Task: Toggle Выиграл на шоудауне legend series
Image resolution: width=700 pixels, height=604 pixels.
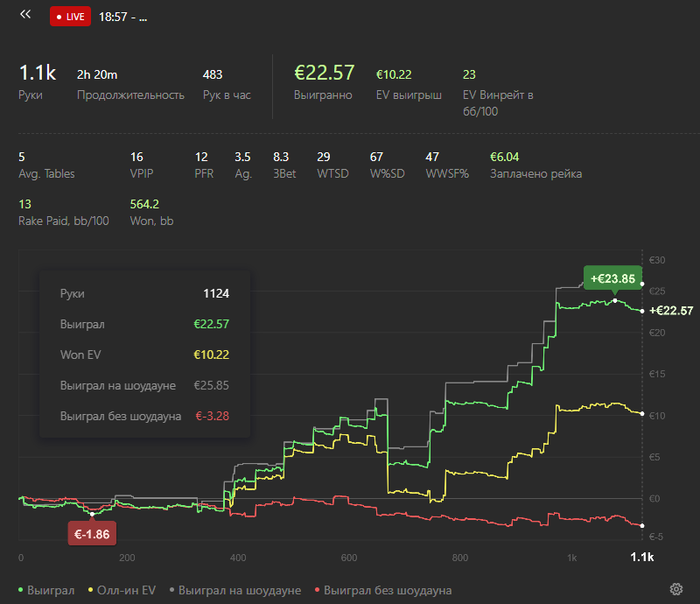Action: click(235, 590)
